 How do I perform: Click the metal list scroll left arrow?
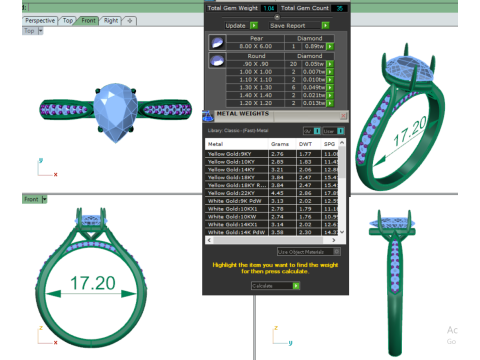[209, 240]
